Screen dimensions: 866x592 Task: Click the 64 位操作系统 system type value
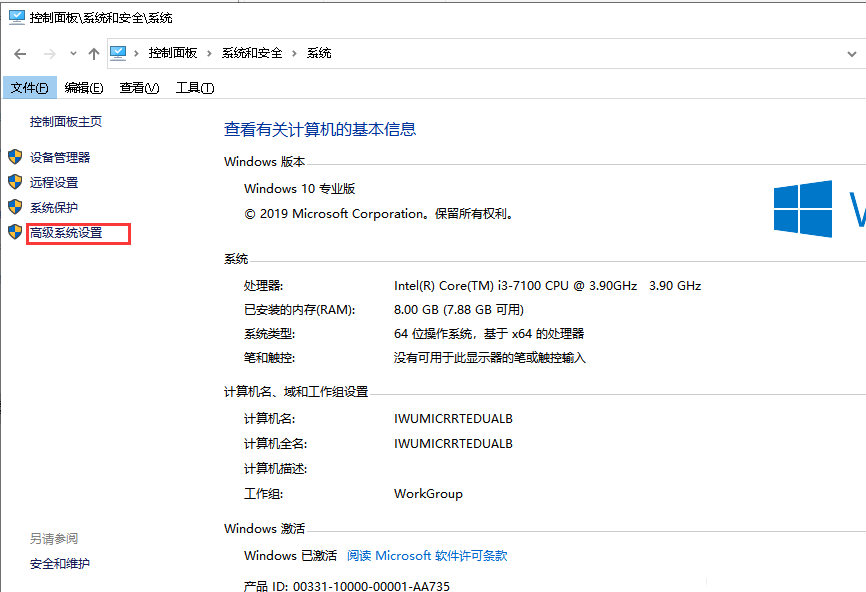click(x=489, y=334)
